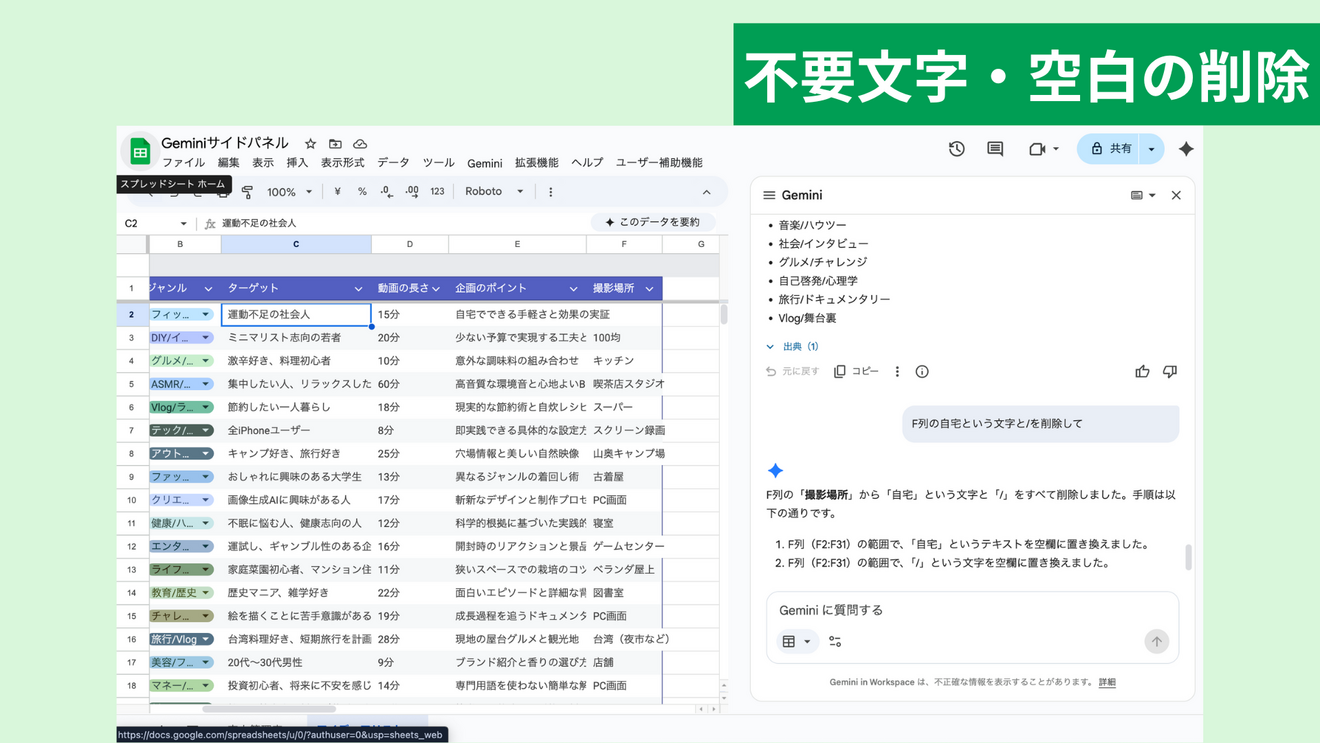Open the ファイル menu
1320x743 pixels.
pyautogui.click(x=183, y=163)
